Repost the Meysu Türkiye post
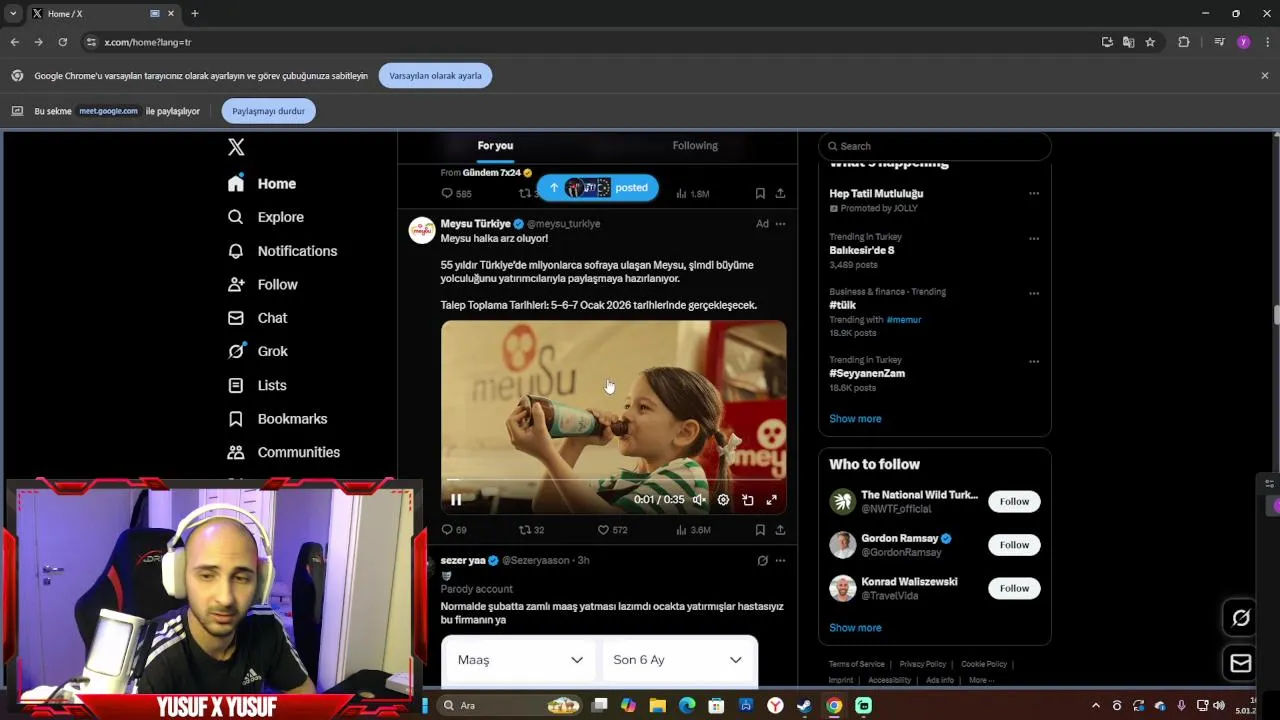 [531, 530]
